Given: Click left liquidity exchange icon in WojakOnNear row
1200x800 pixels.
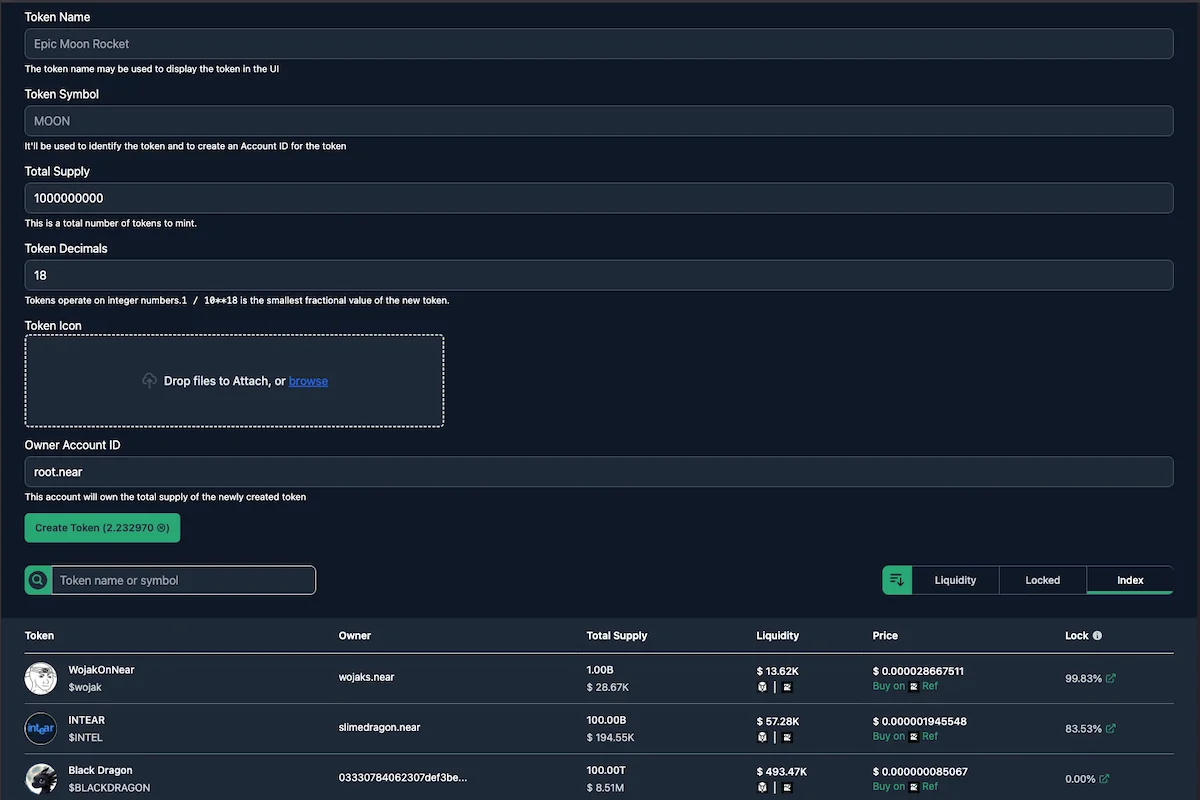Looking at the screenshot, I should click(762, 687).
